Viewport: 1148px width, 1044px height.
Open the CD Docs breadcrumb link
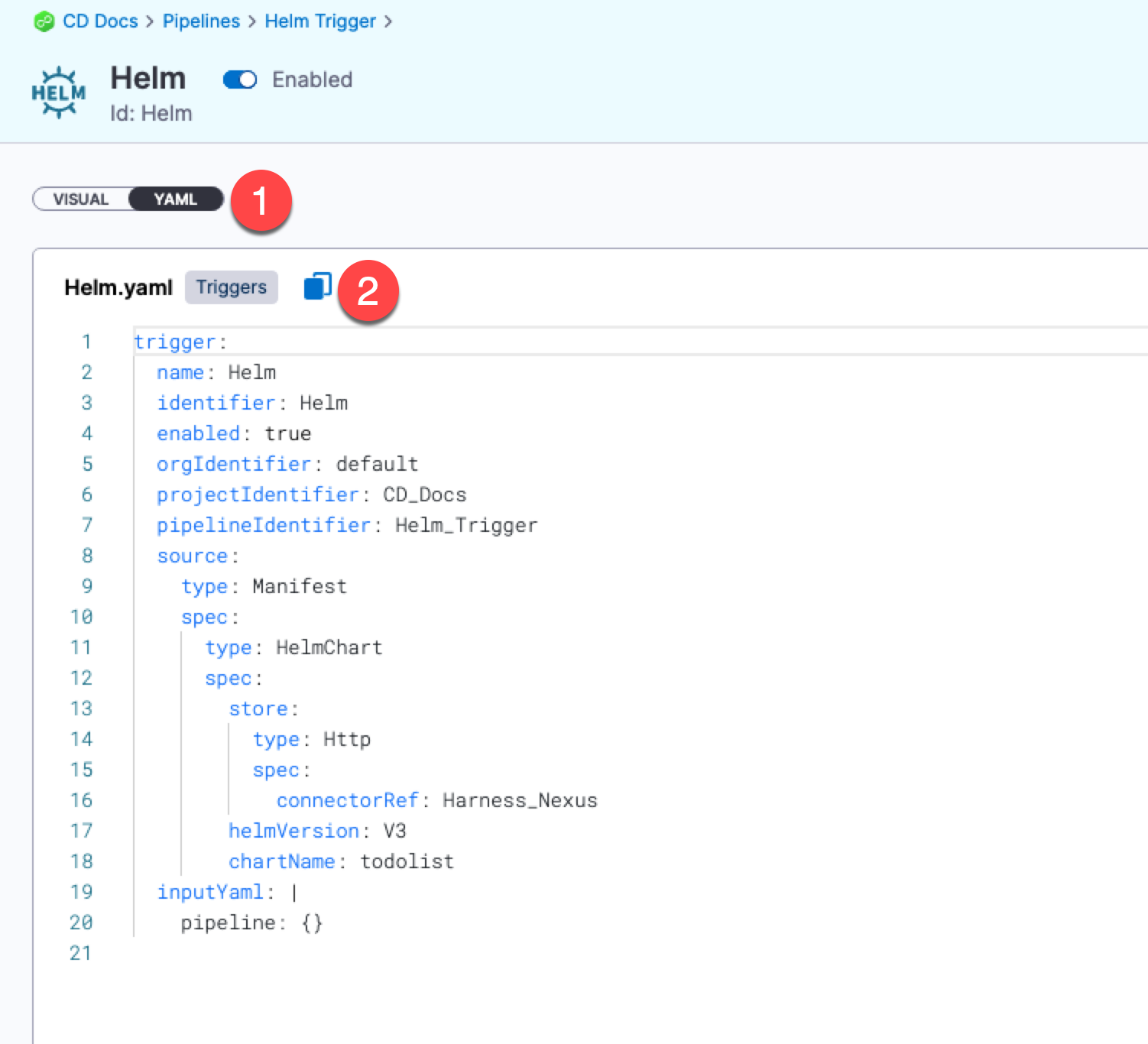[x=100, y=21]
